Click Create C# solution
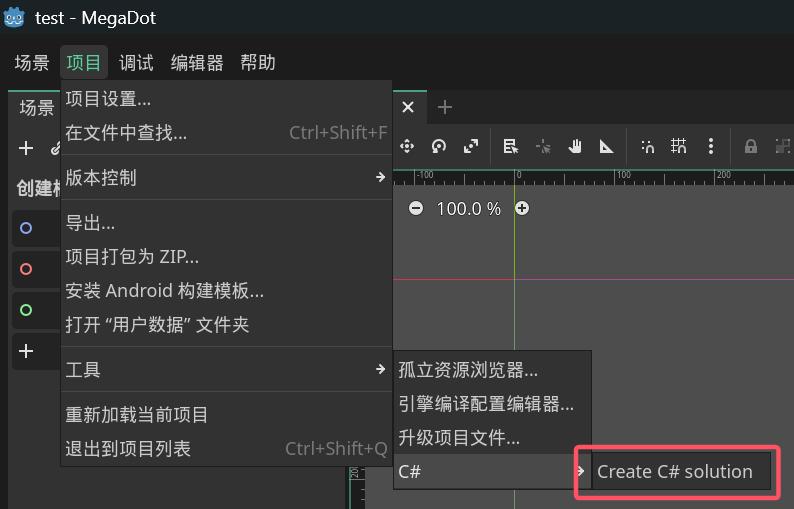 [675, 471]
